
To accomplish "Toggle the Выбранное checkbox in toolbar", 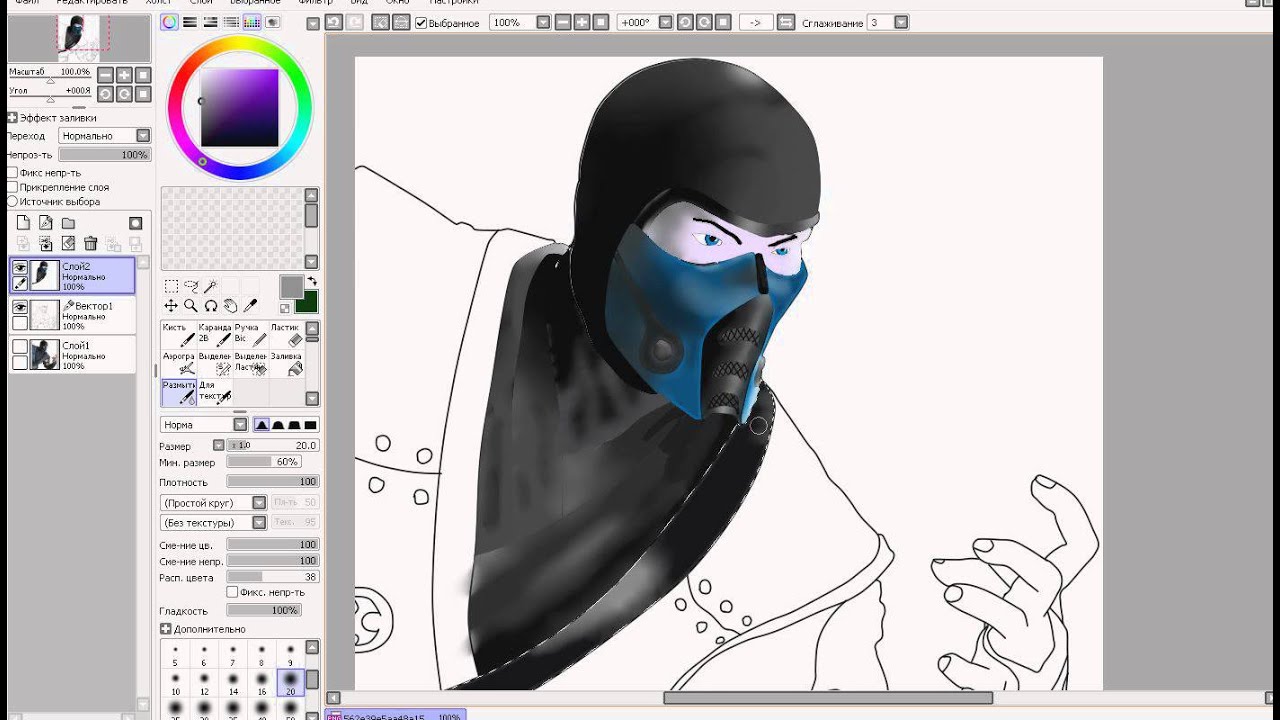I will point(421,23).
